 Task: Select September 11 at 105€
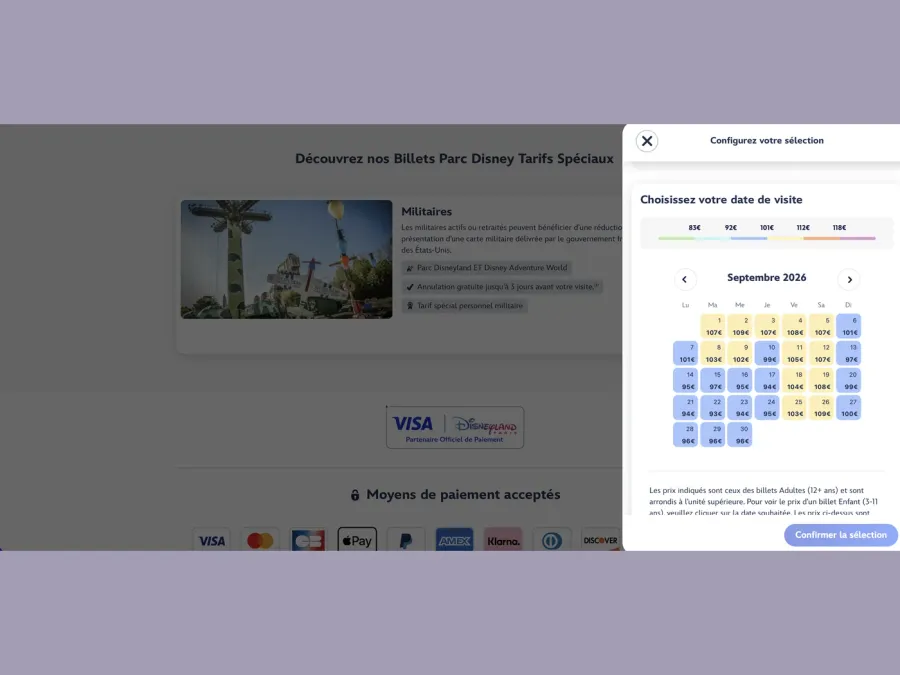click(794, 353)
